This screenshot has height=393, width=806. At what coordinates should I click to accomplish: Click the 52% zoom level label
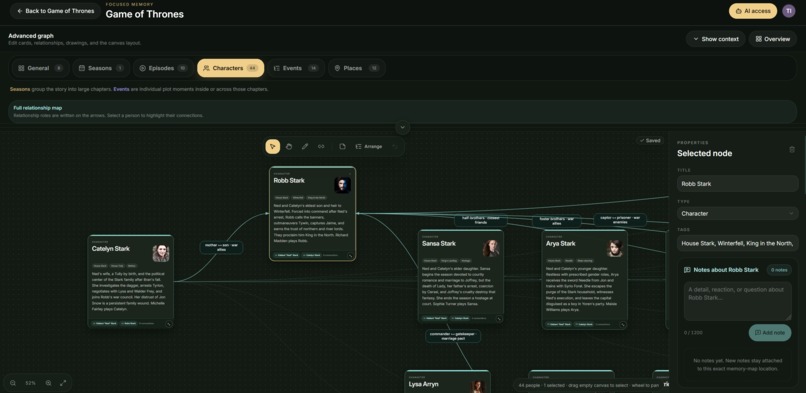(x=31, y=383)
